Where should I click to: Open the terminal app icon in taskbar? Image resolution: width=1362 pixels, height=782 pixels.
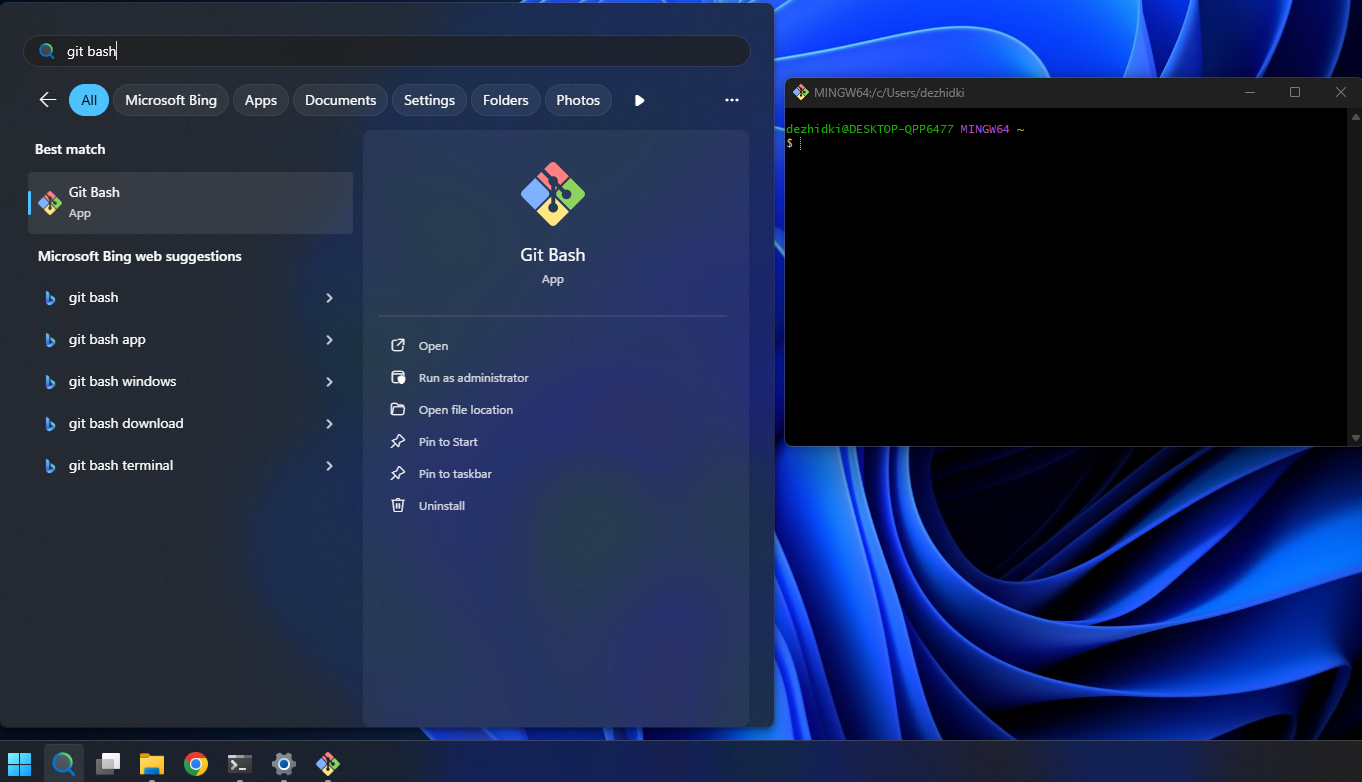[x=240, y=764]
